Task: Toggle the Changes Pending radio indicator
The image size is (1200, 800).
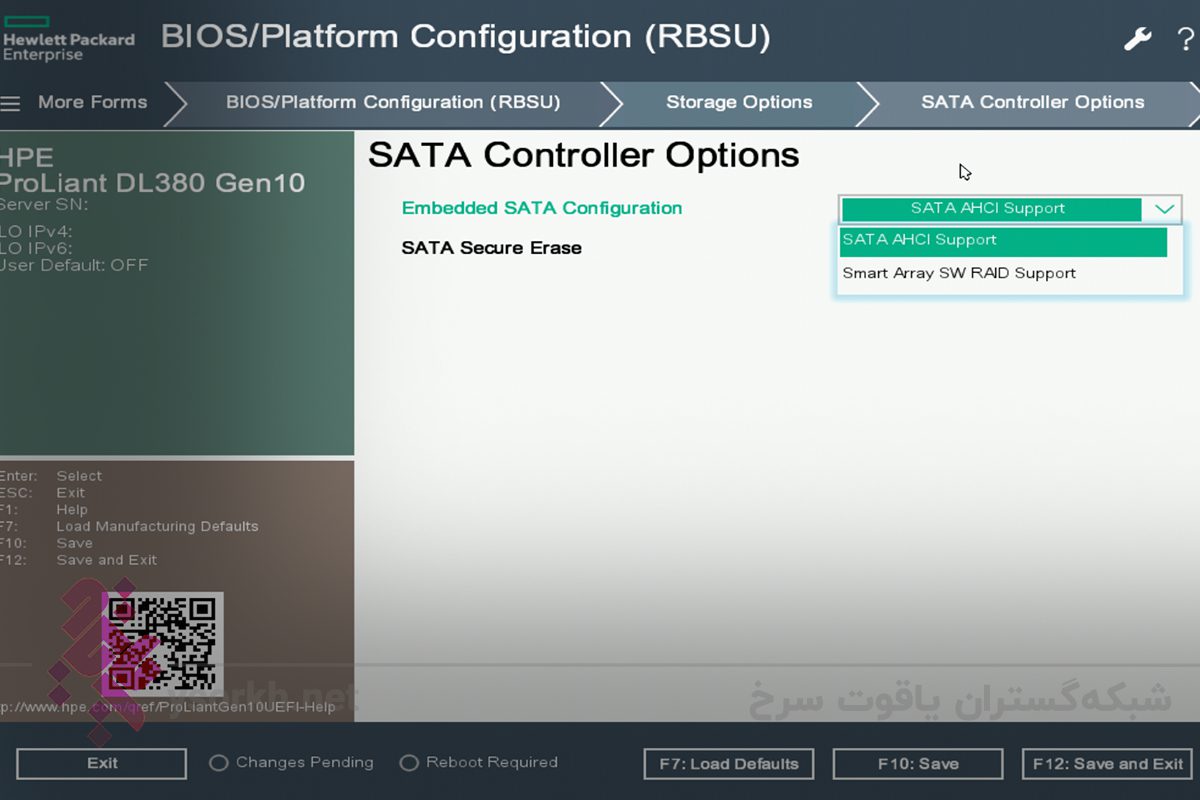Action: [219, 763]
